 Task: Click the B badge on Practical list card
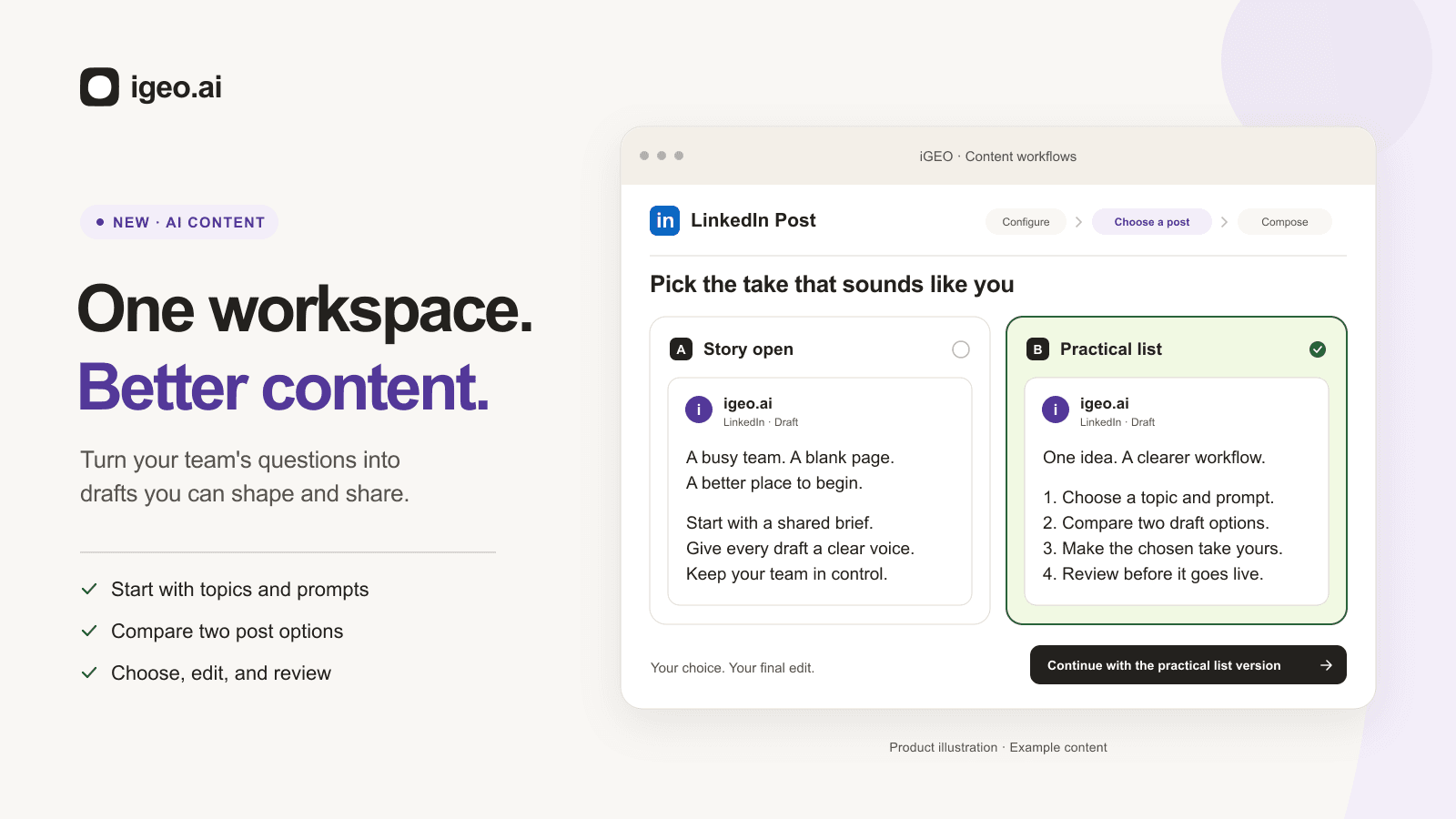[x=1037, y=349]
